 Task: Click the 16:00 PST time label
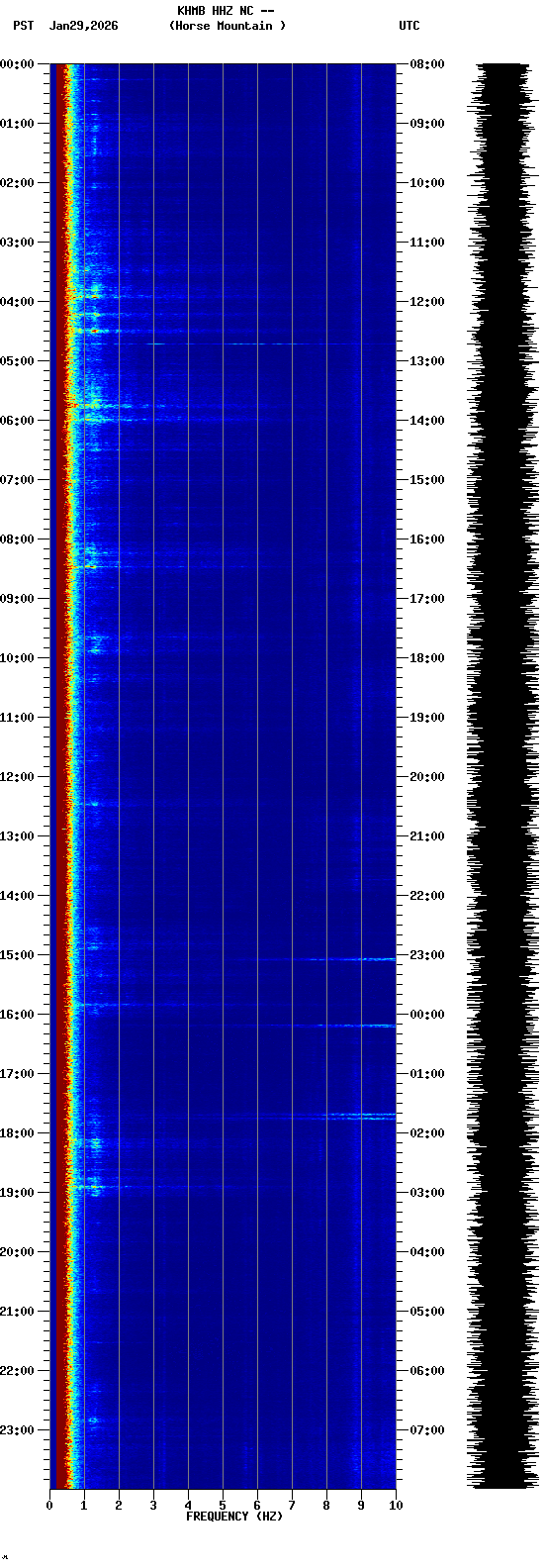pos(17,1015)
